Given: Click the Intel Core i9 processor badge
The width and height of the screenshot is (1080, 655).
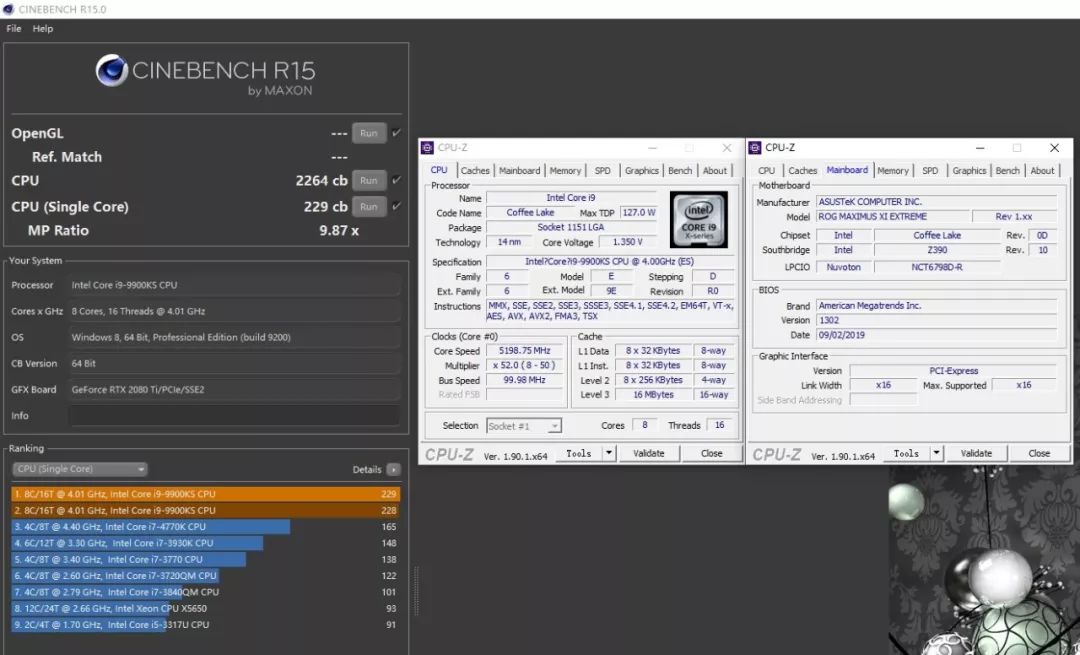Looking at the screenshot, I should 697,218.
